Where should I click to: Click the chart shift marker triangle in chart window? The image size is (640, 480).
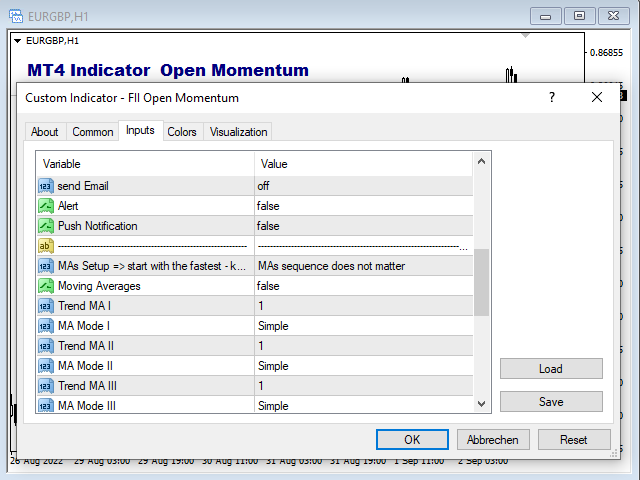pyautogui.click(x=525, y=36)
